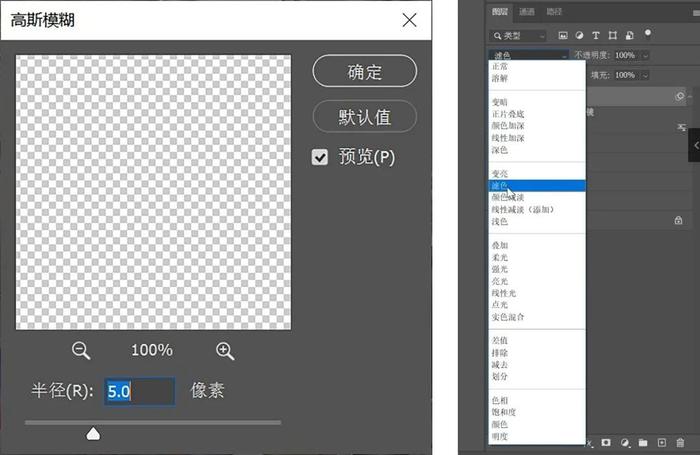700x455 pixels.
Task: Select 正片叠底 blend mode
Action: point(508,114)
